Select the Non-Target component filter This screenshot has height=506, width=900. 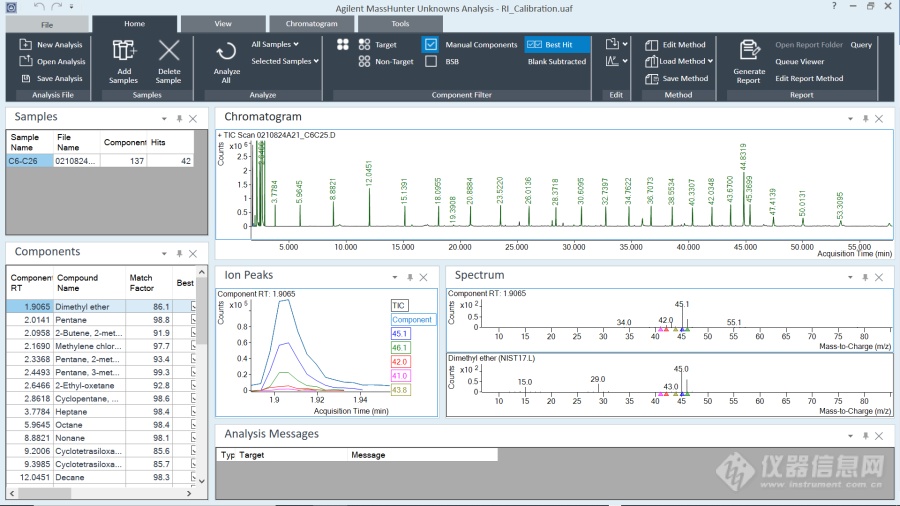386,61
